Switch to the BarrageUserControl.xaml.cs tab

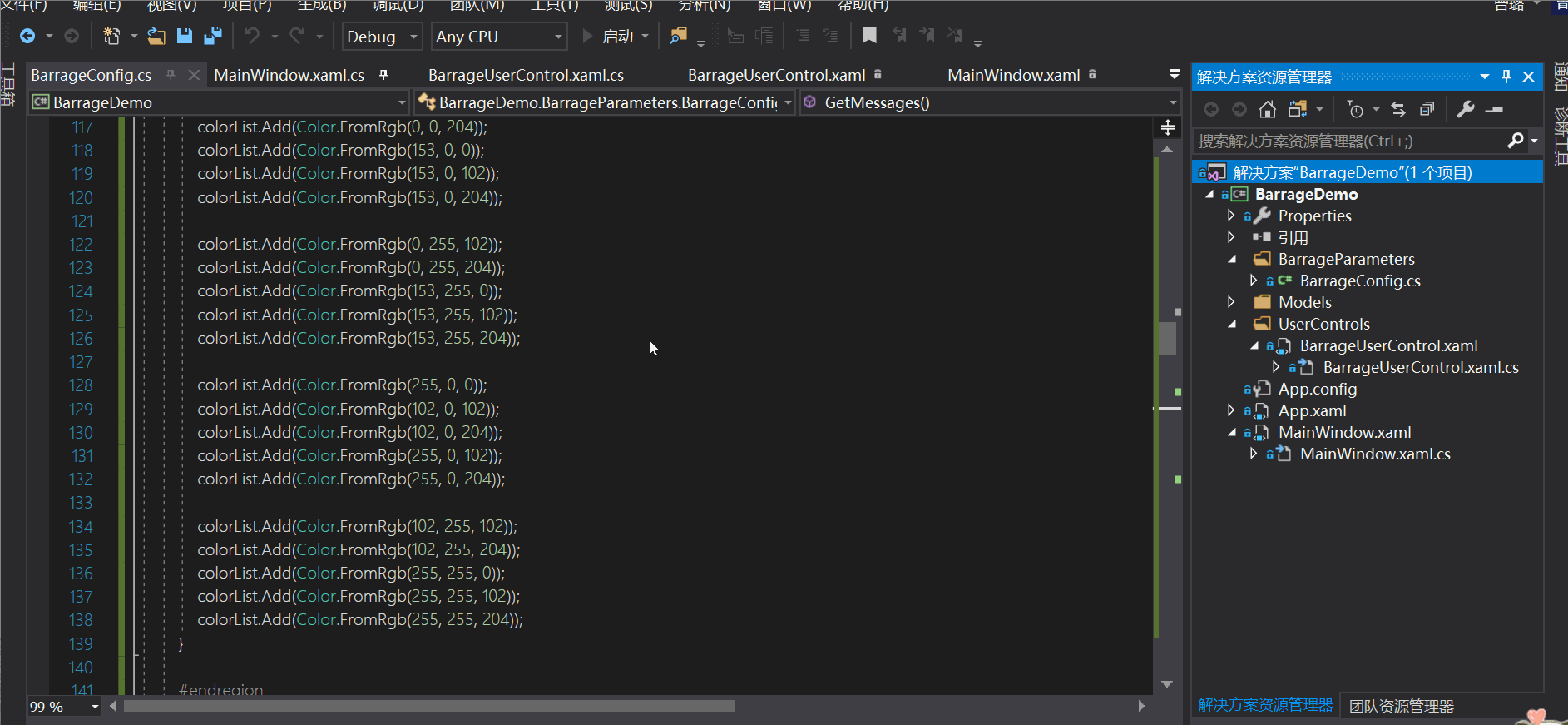[x=526, y=75]
